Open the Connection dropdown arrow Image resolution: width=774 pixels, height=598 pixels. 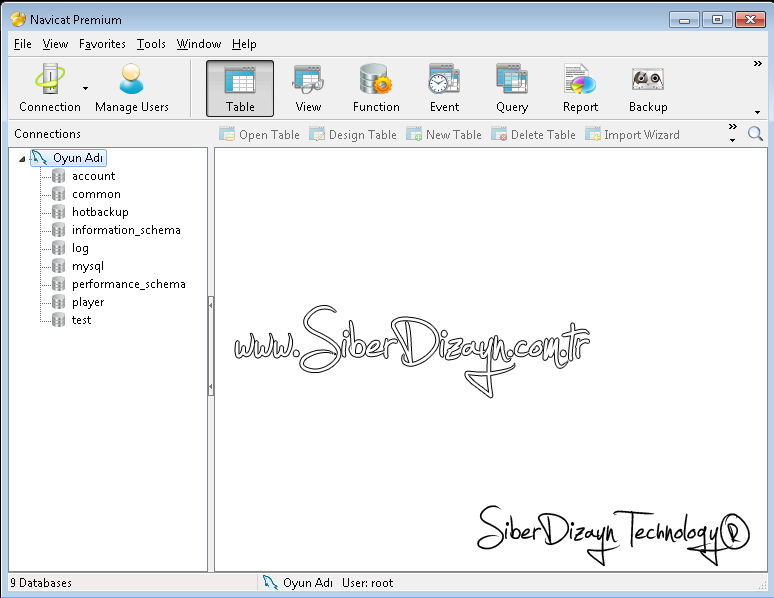coord(85,88)
